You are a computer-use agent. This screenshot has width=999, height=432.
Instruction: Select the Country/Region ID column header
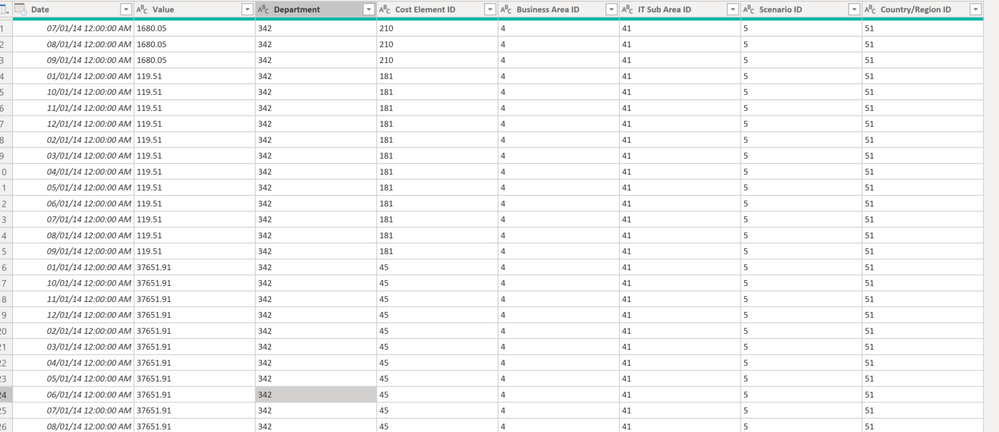click(923, 10)
